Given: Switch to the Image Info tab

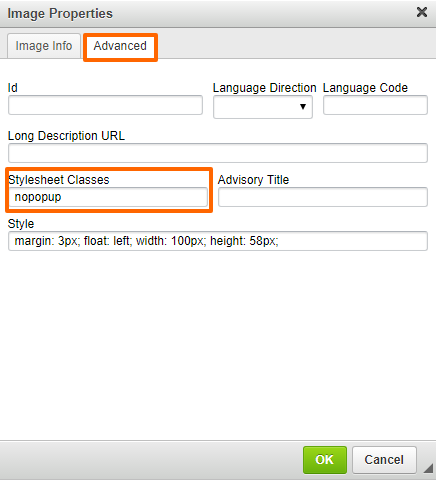Looking at the screenshot, I should click(44, 46).
